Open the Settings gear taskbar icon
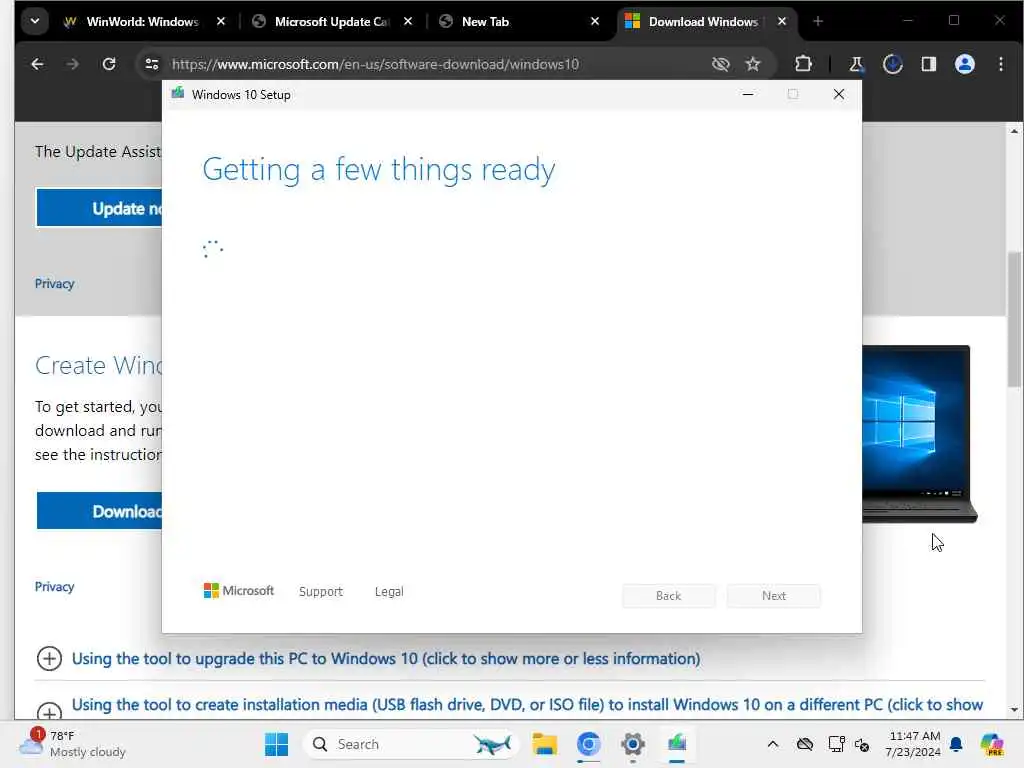Image resolution: width=1024 pixels, height=768 pixels. pos(633,744)
